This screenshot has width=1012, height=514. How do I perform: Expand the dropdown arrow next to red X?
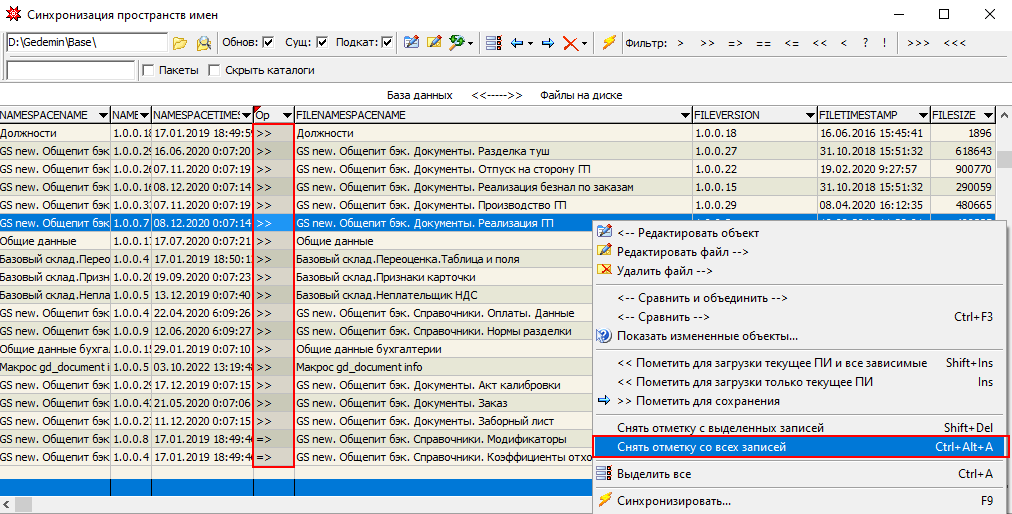point(585,43)
